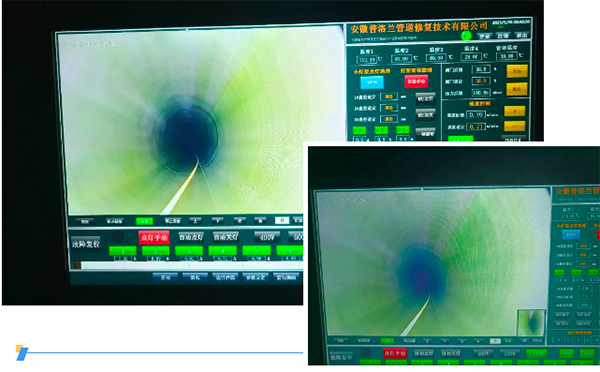Toggle the cyan lamp order button
The width and height of the screenshot is (600, 372).
pos(372,82)
